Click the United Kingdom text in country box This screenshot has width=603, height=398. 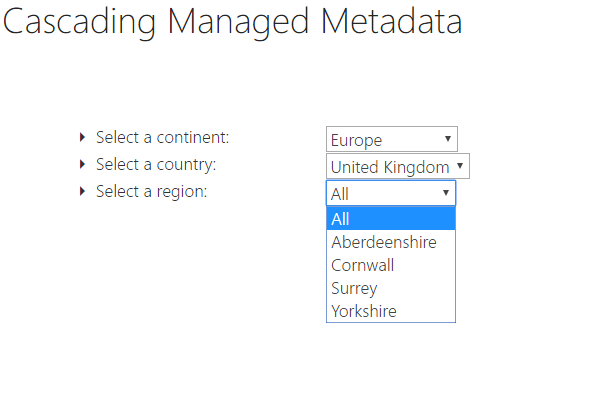coord(390,167)
